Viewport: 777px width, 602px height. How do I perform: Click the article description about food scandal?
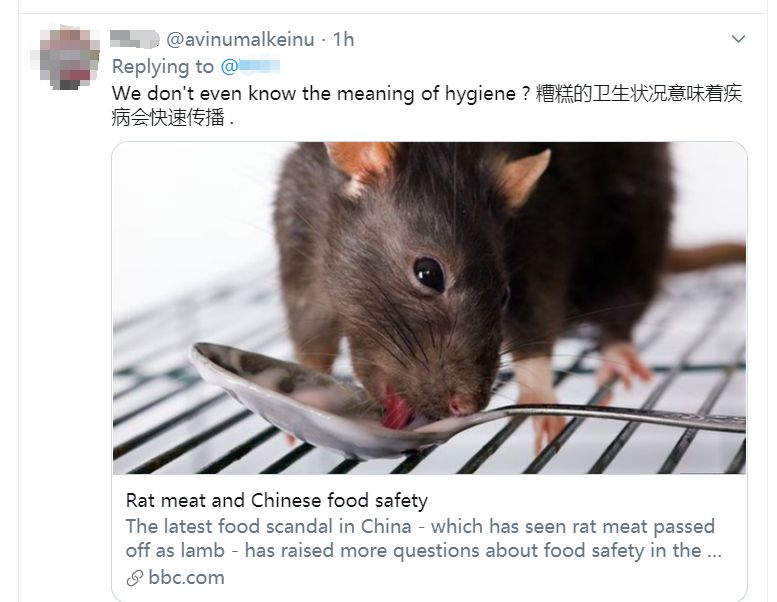[x=423, y=538]
